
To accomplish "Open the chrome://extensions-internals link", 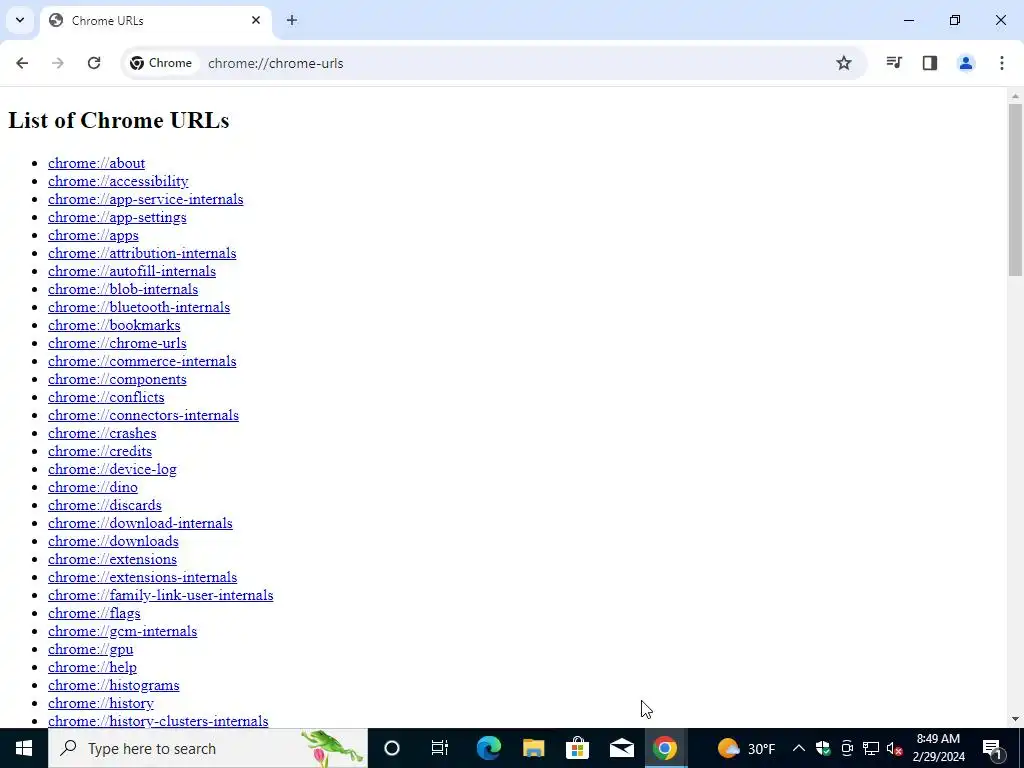I will click(142, 577).
